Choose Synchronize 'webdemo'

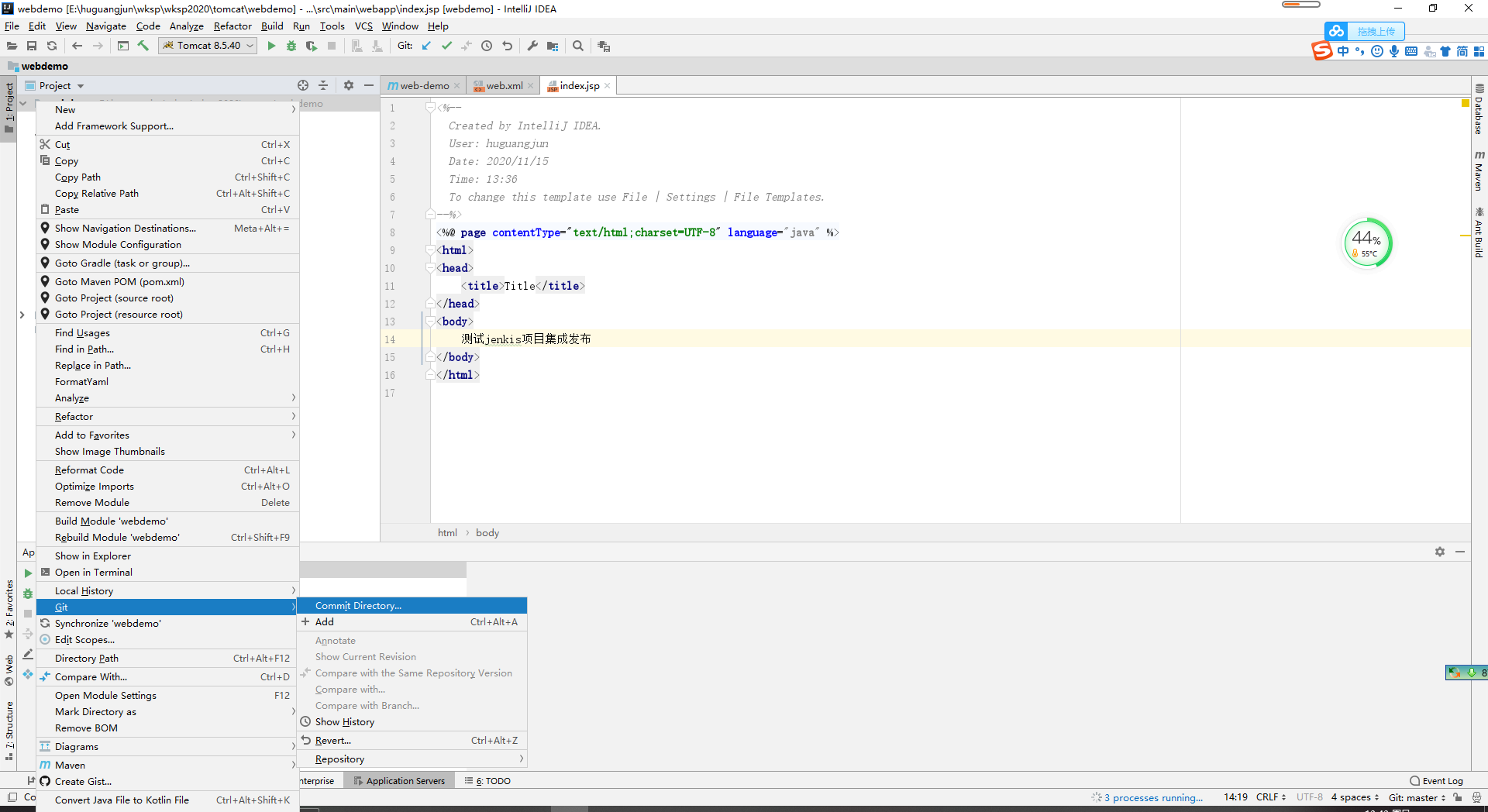point(167,623)
